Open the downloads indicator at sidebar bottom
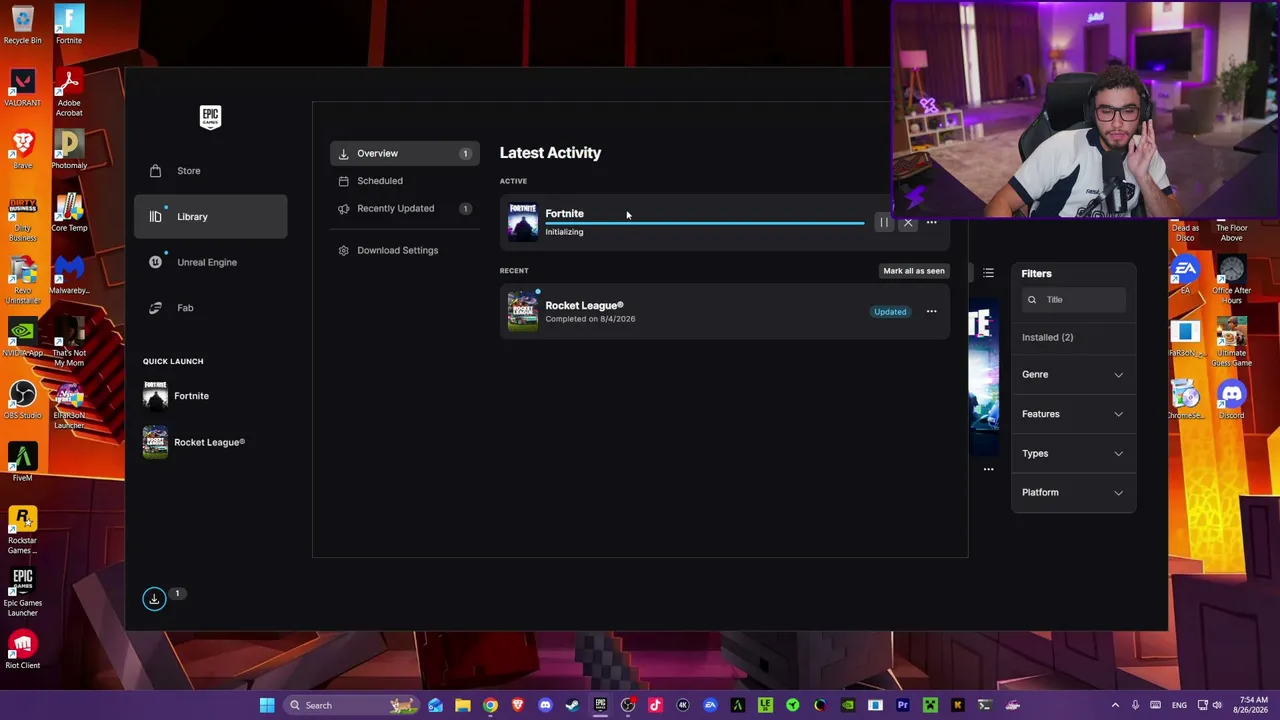Image resolution: width=1280 pixels, height=720 pixels. [x=154, y=599]
